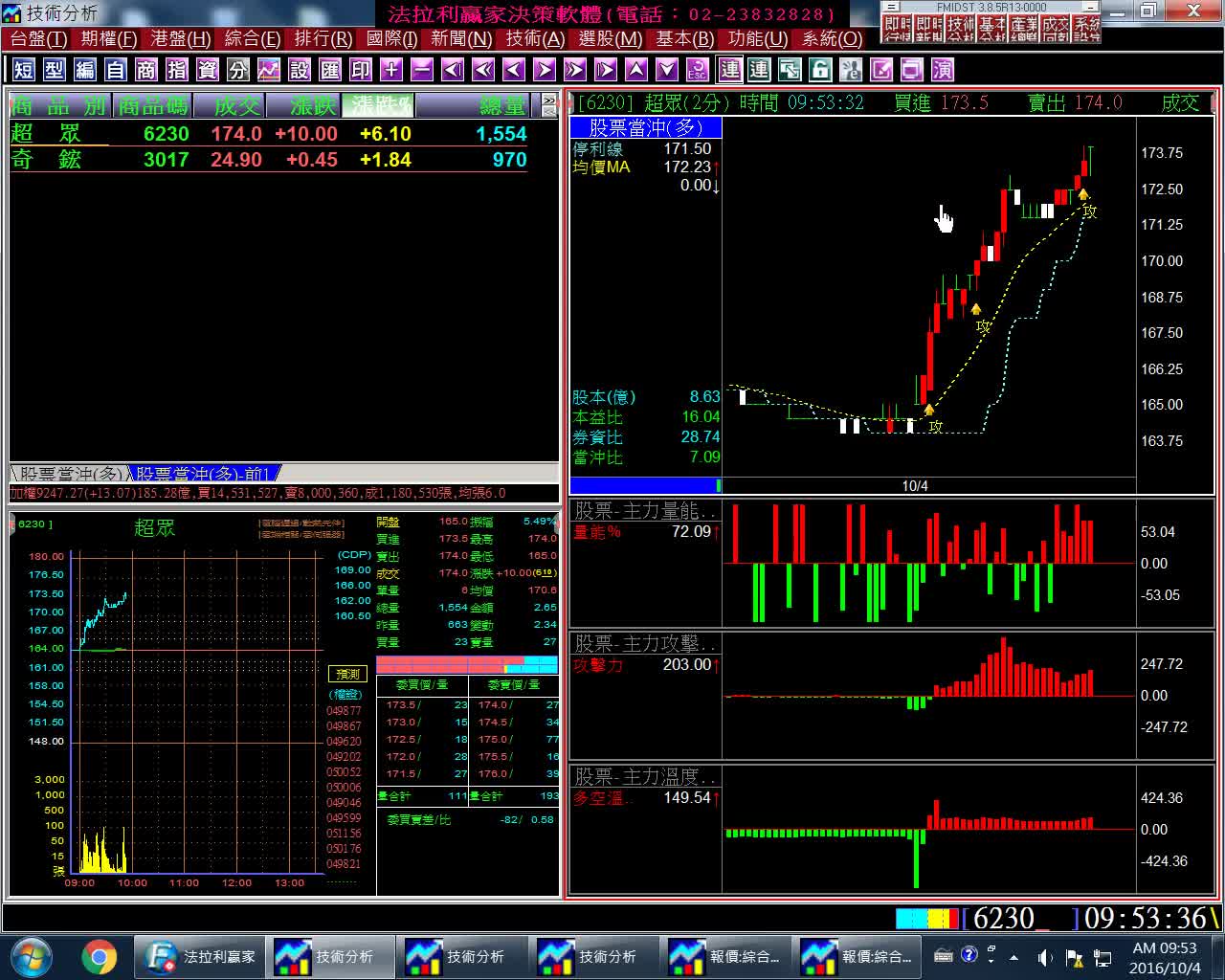Open the 台盤(T) menu

(38, 39)
